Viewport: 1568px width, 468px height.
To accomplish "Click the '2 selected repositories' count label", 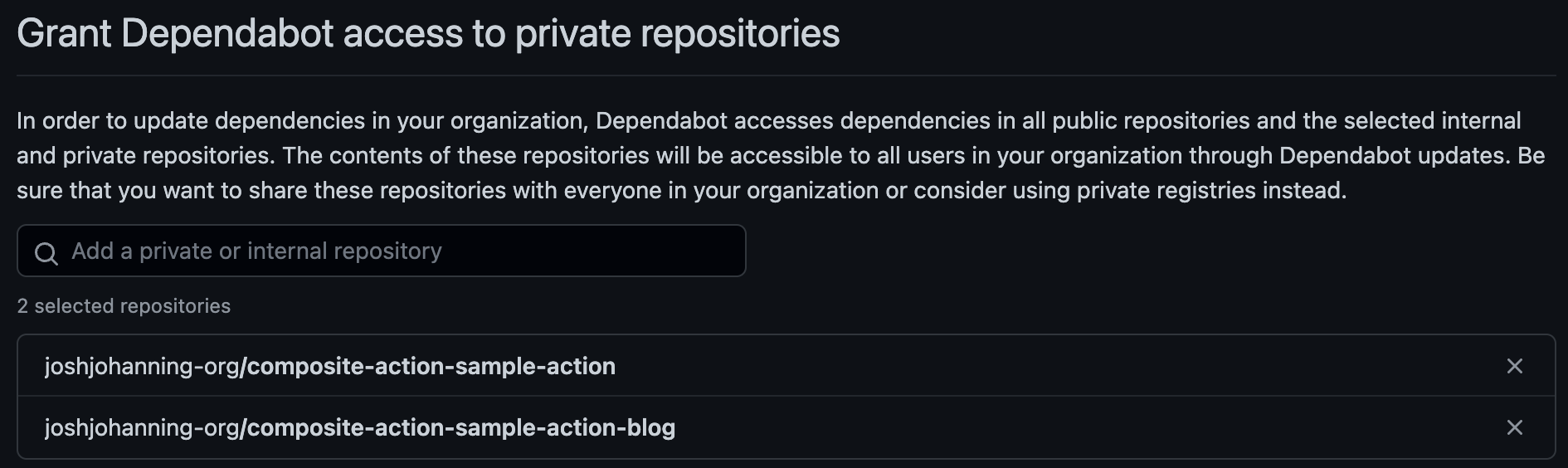I will (x=124, y=306).
